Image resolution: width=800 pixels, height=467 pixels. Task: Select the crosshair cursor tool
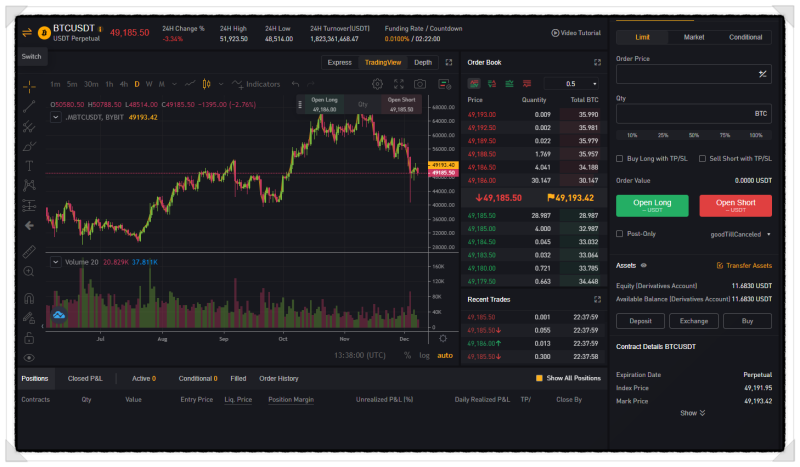point(29,87)
